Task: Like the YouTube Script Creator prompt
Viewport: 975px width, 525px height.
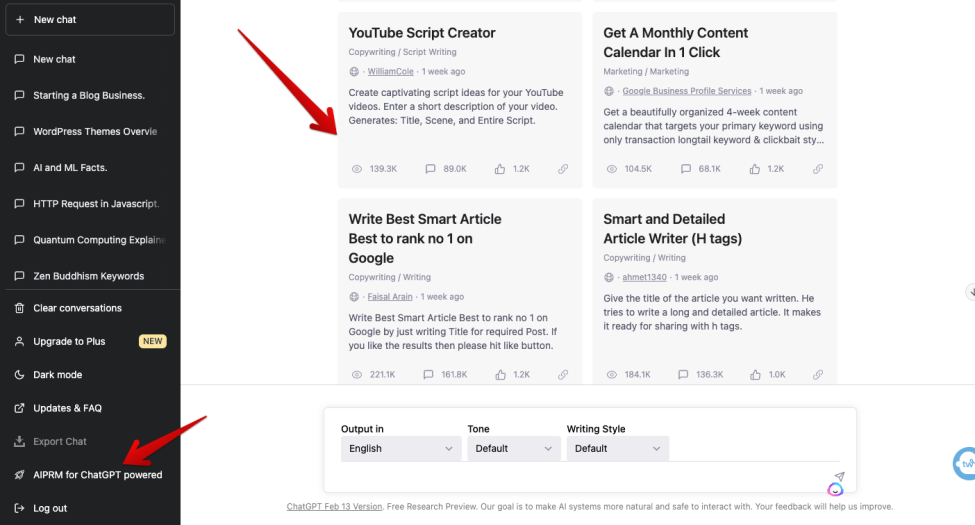Action: (500, 169)
